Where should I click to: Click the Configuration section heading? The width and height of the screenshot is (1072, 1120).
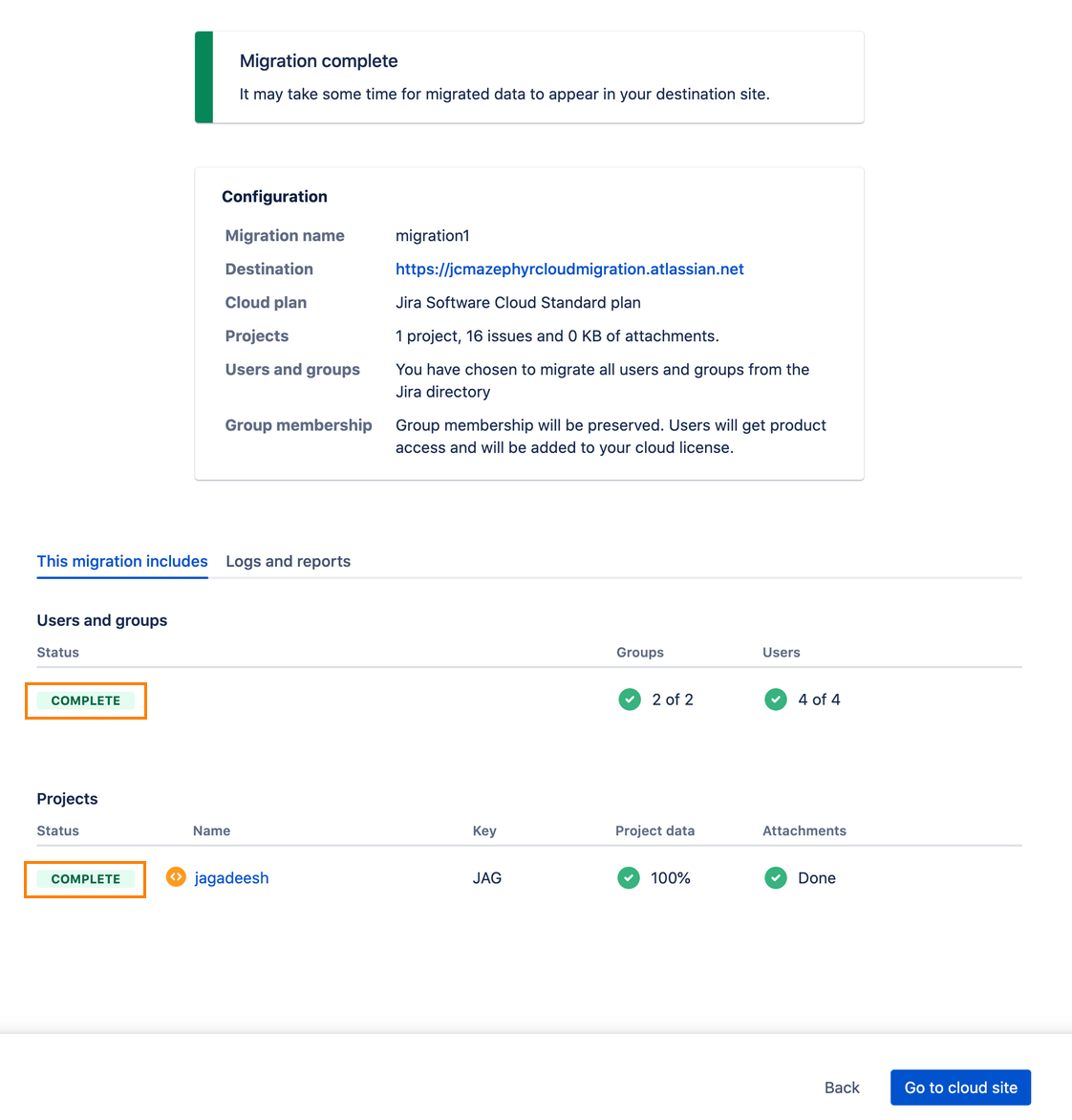(x=274, y=197)
